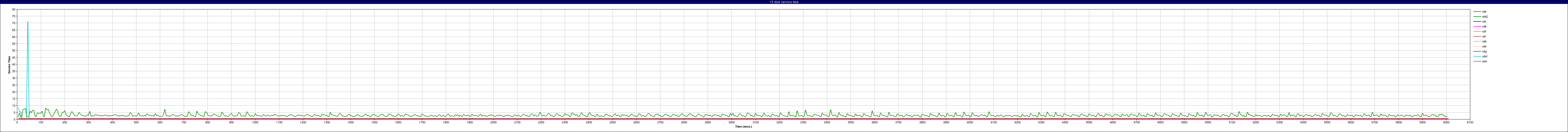The image size is (1568, 132).
Task: Click the cyan spike peak near 70
Action: pyautogui.click(x=27, y=23)
